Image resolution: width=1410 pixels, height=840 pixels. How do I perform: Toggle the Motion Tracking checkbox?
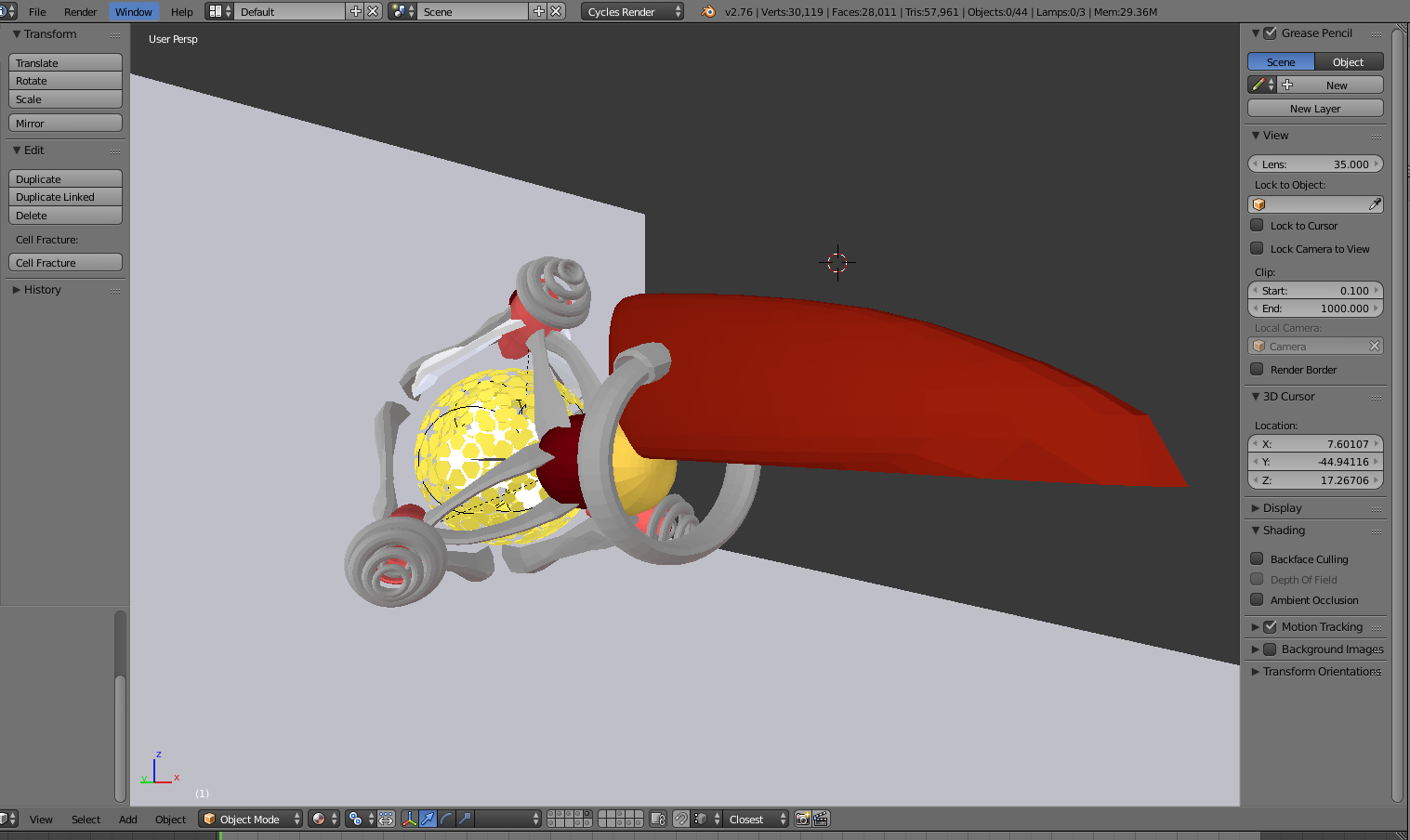point(1270,626)
